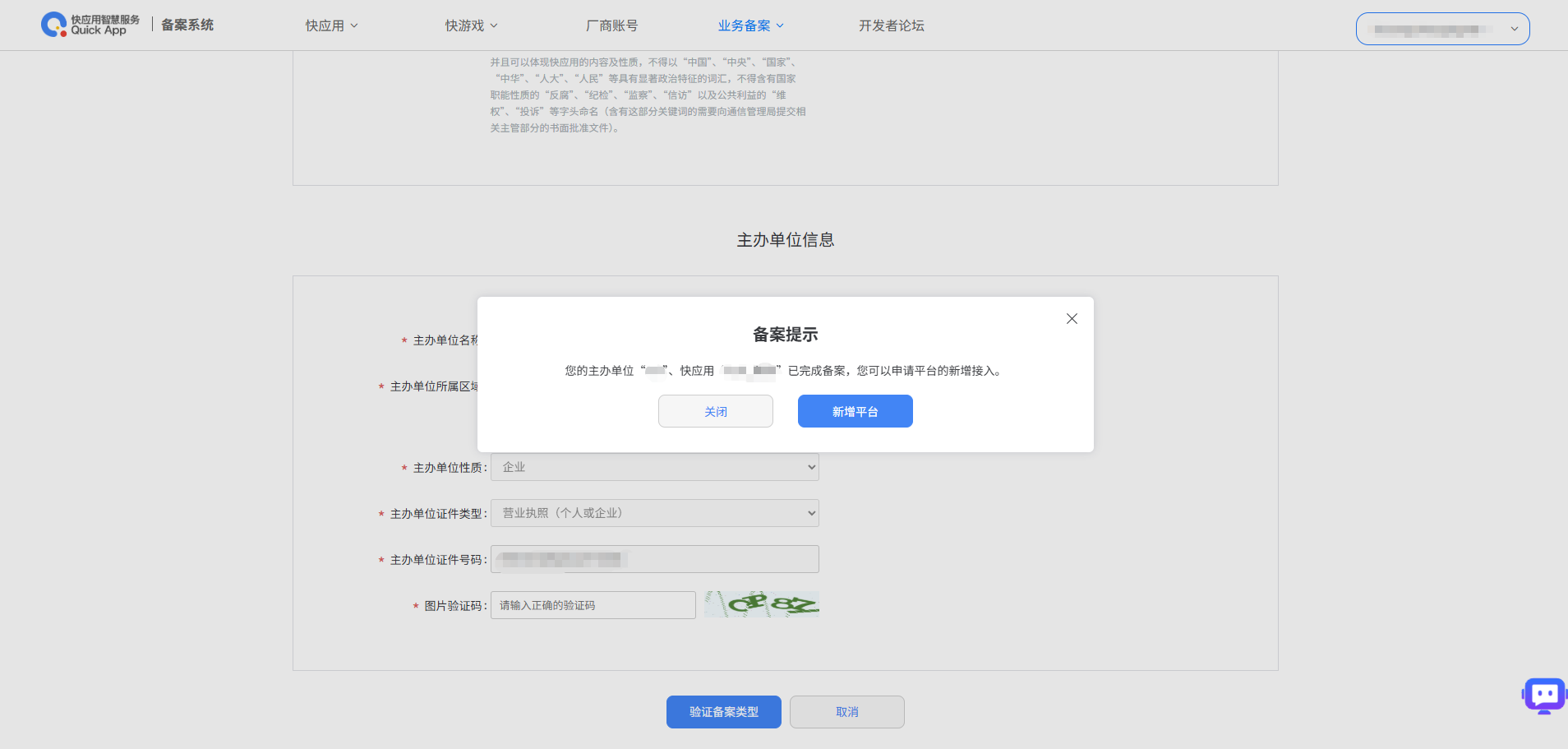1568x749 pixels.
Task: Click the 备案系统 title text
Action: tap(187, 25)
